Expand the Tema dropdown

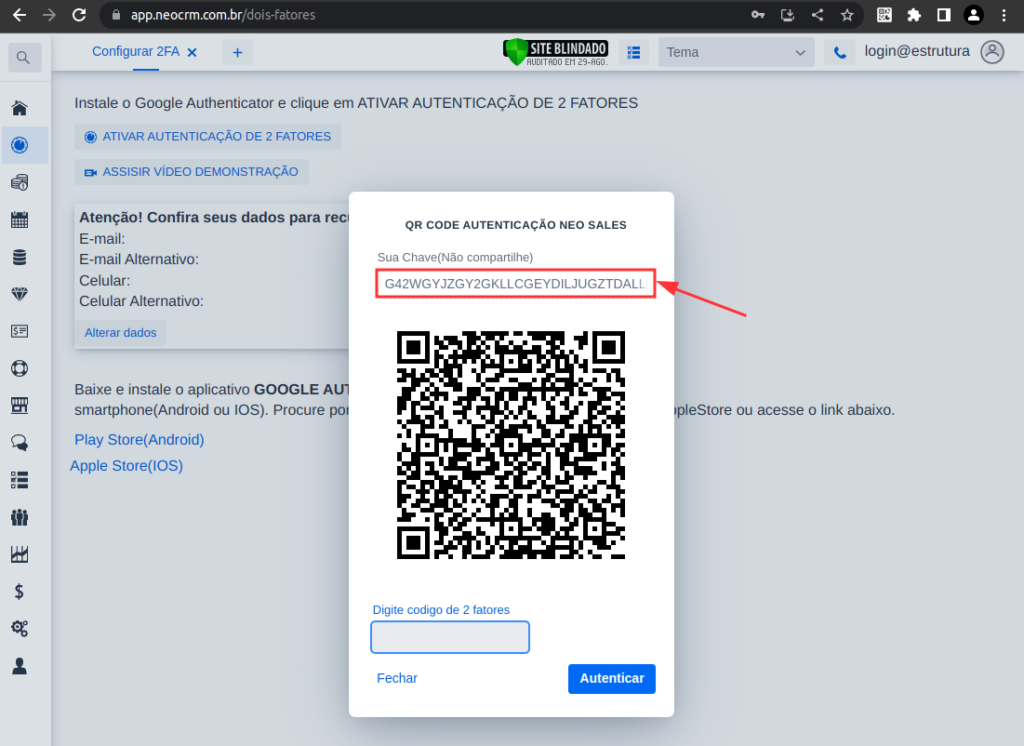736,53
